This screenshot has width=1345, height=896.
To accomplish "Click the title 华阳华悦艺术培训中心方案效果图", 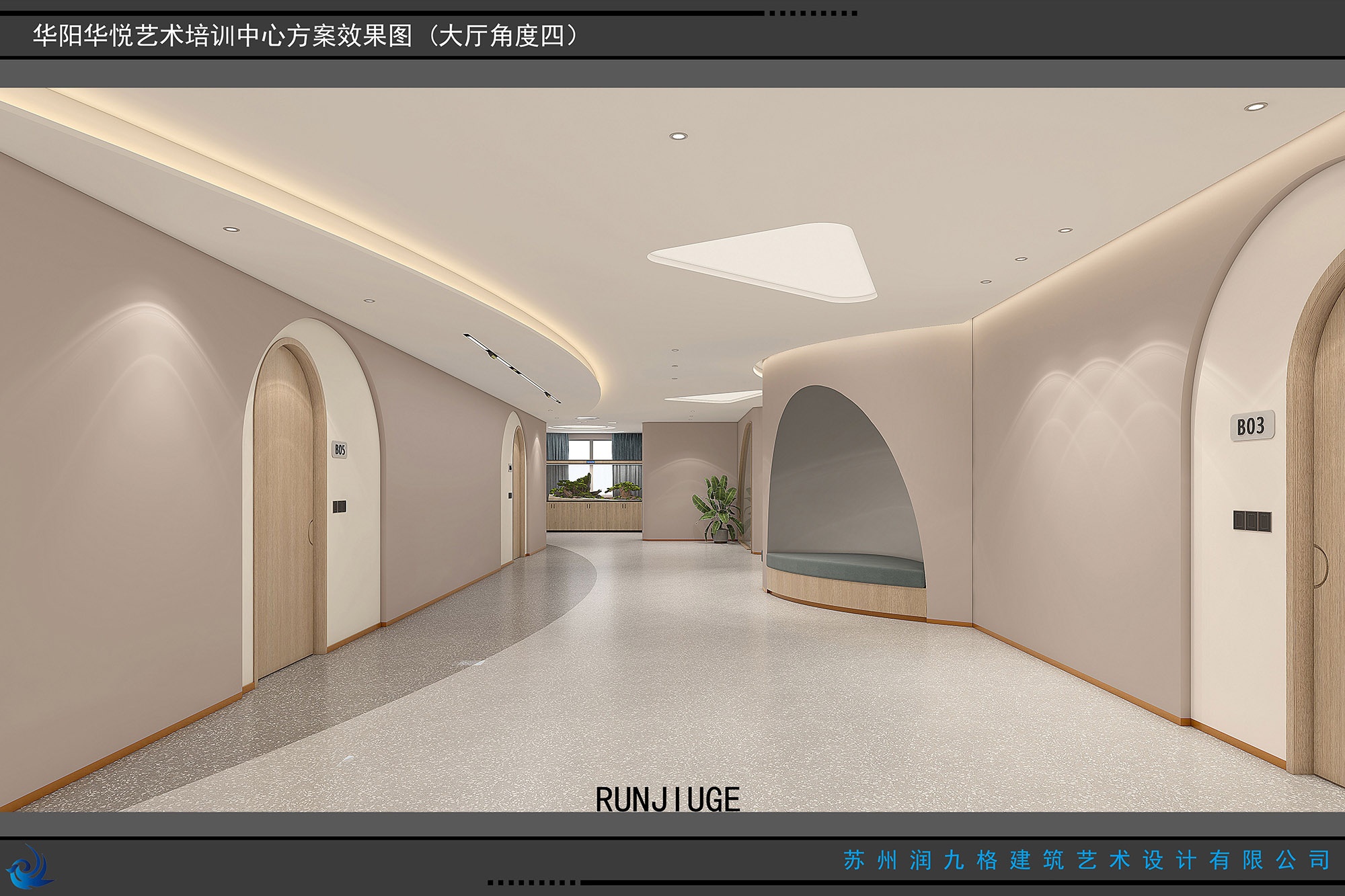I will [223, 36].
